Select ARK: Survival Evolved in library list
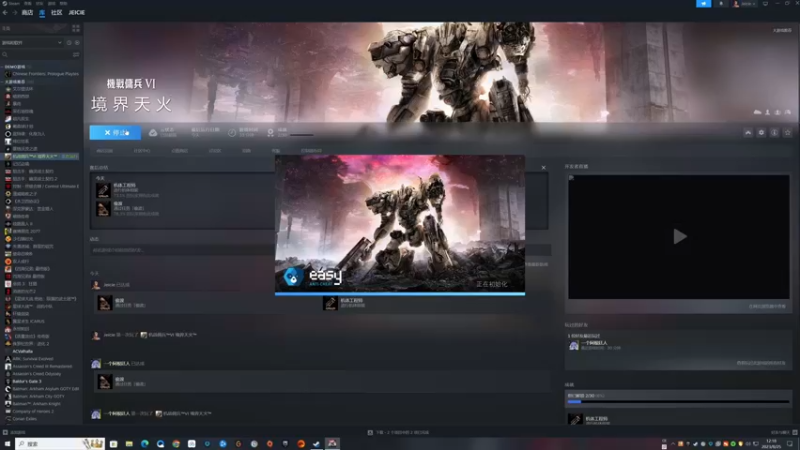The height and width of the screenshot is (450, 800). (29, 359)
